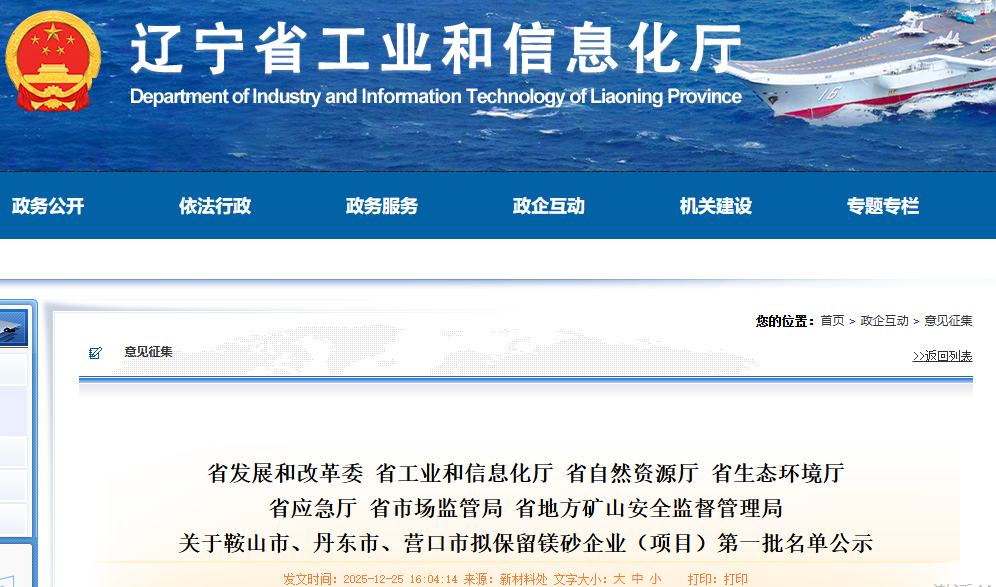Viewport: 996px width, 587px height.
Task: Click the edit icon beside 意见征集
Action: (x=96, y=353)
